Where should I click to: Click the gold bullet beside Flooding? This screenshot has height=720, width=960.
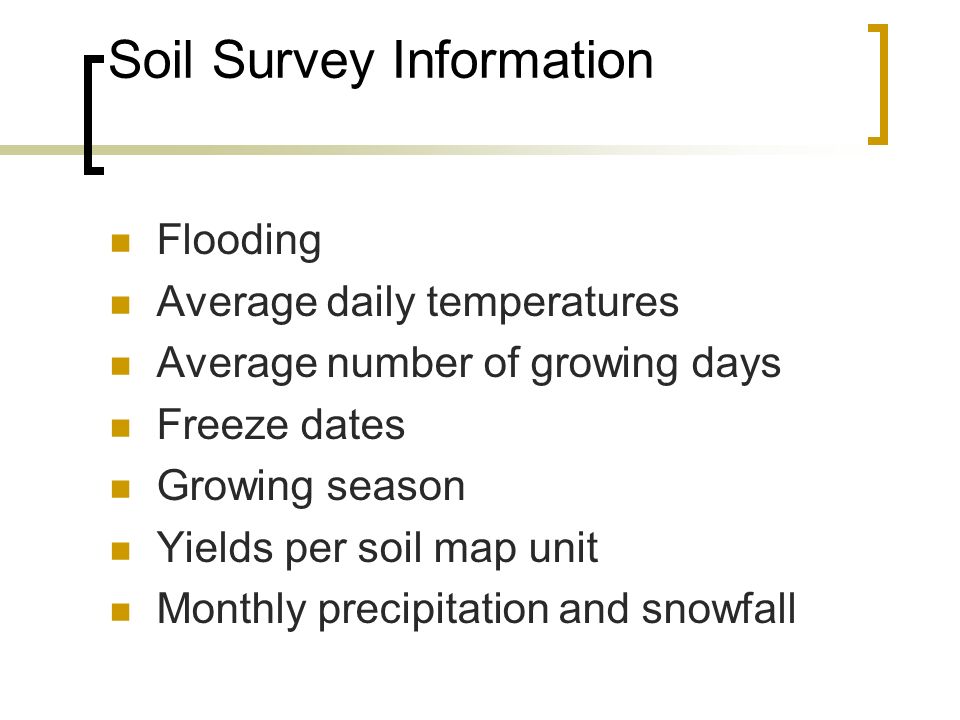click(x=121, y=243)
